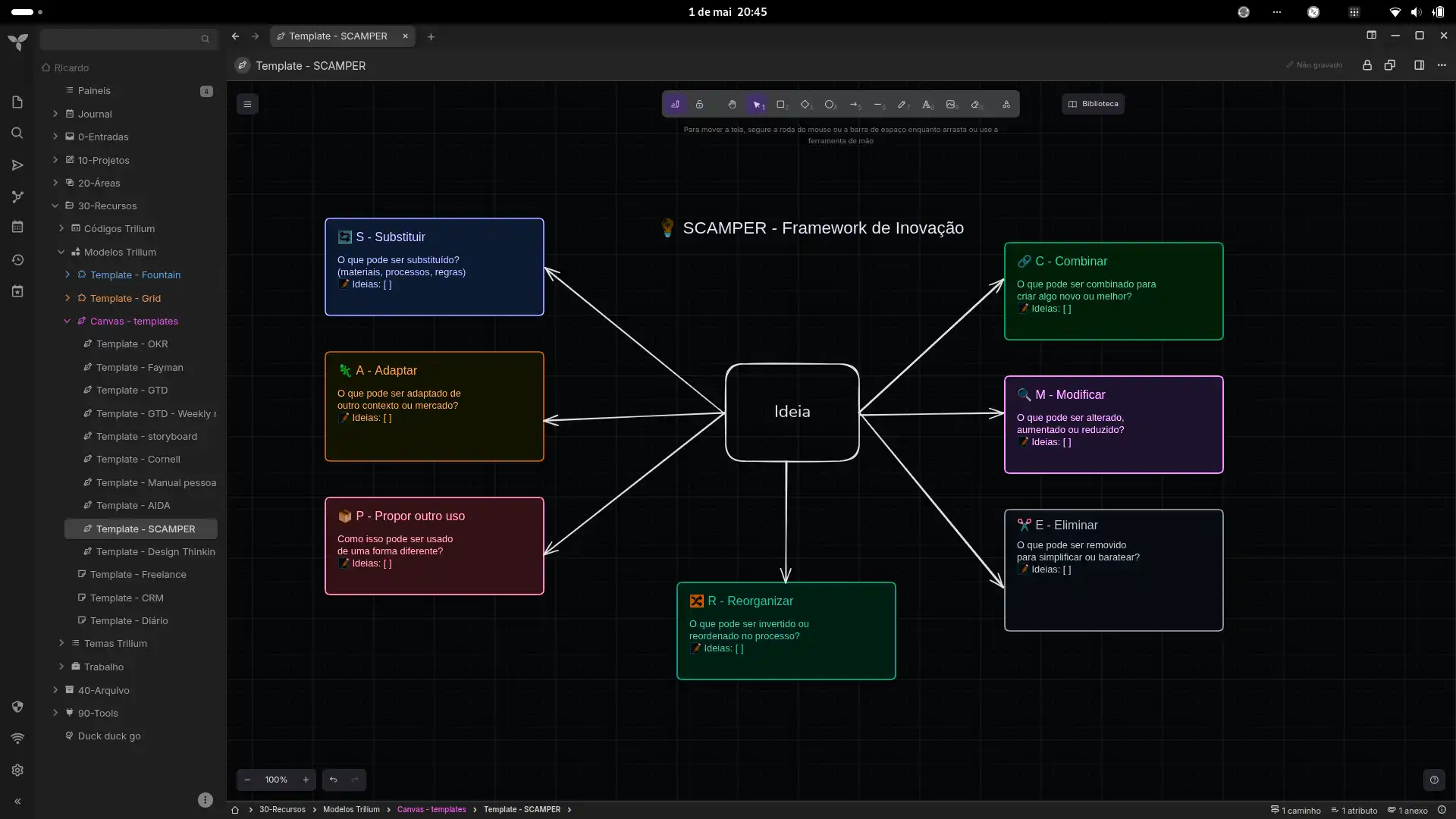
Task: Open Template - Cornell note
Action: click(138, 460)
